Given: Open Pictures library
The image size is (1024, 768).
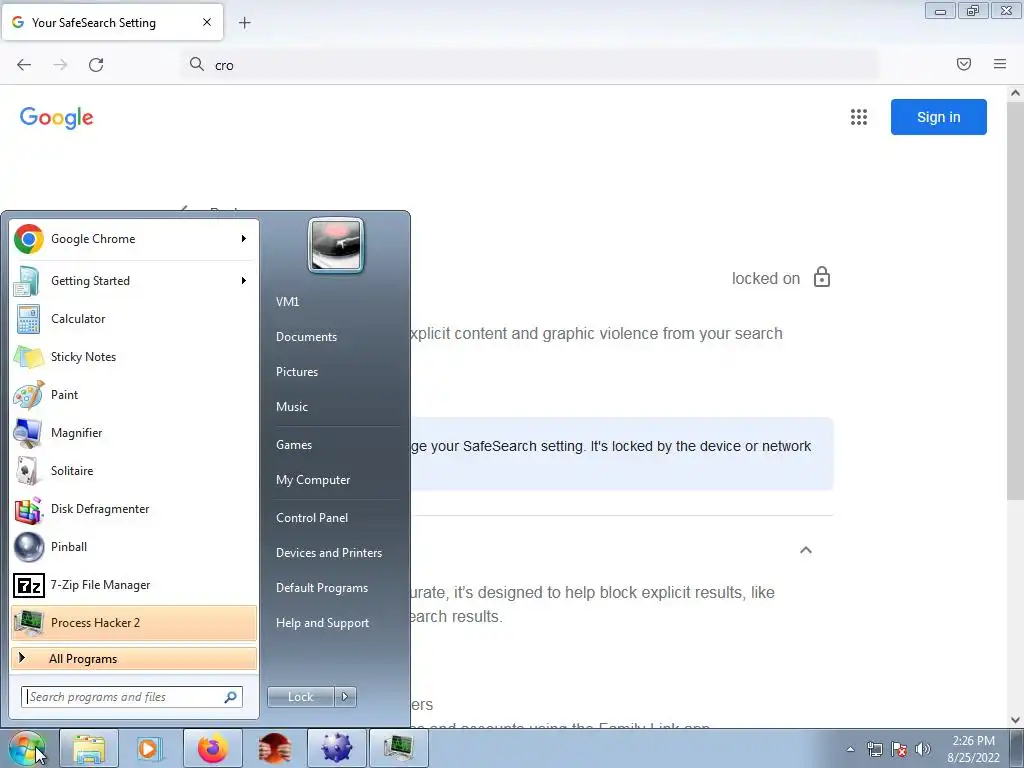Looking at the screenshot, I should [x=296, y=372].
